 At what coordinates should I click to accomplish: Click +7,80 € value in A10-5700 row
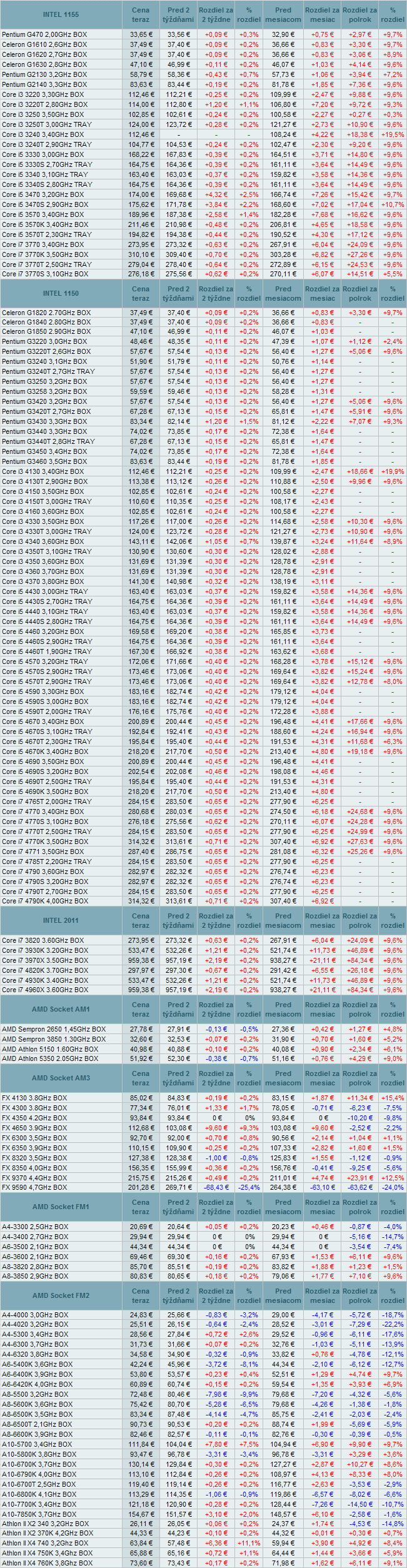(216, 1444)
